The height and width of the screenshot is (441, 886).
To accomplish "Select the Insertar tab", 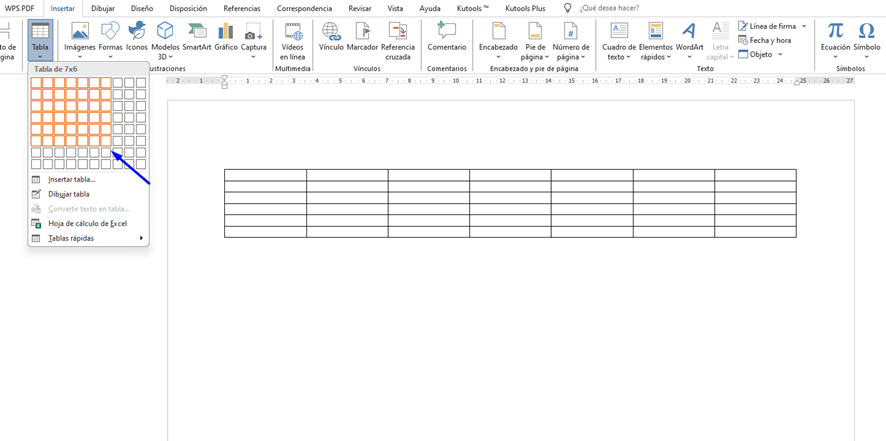I will click(x=62, y=8).
